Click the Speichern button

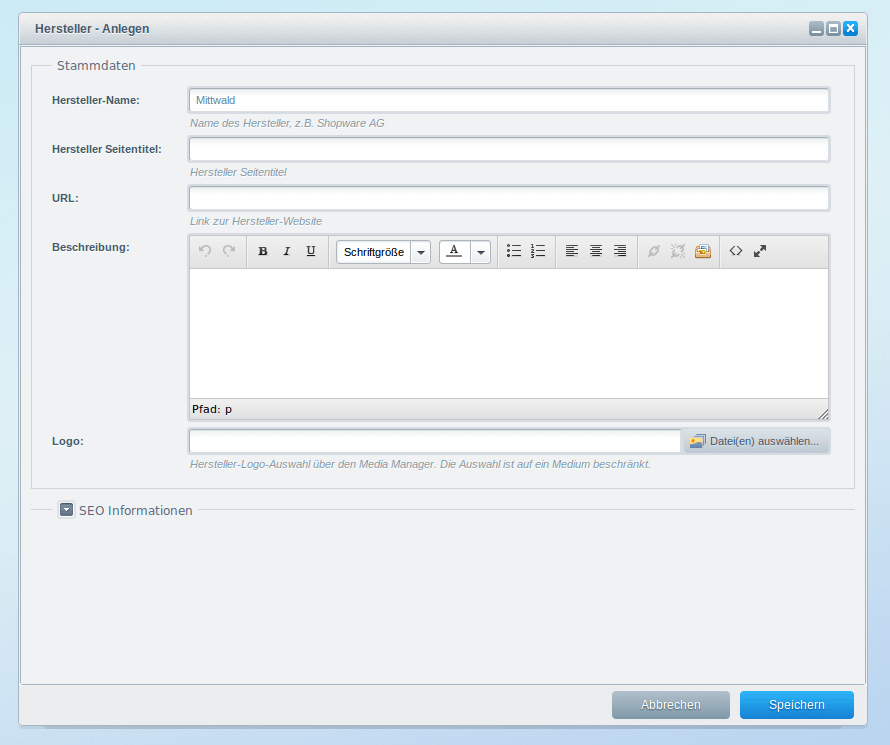(796, 705)
